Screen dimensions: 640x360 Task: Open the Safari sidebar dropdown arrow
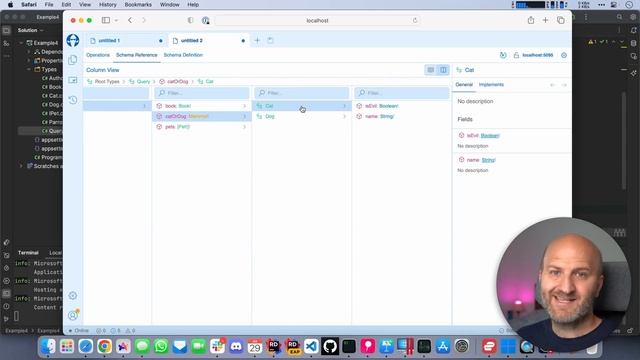coord(116,20)
